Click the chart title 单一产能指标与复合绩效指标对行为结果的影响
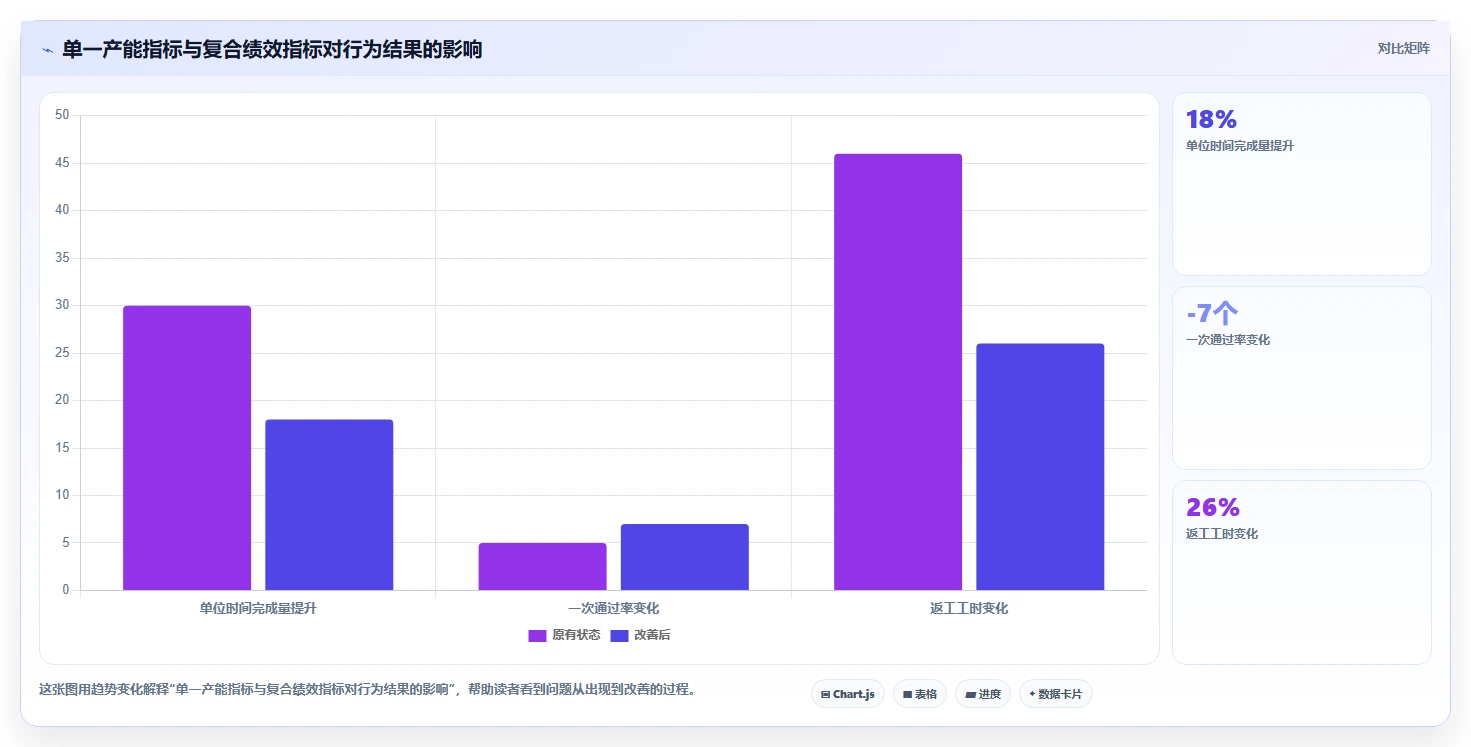This screenshot has height=747, width=1471. [272, 49]
